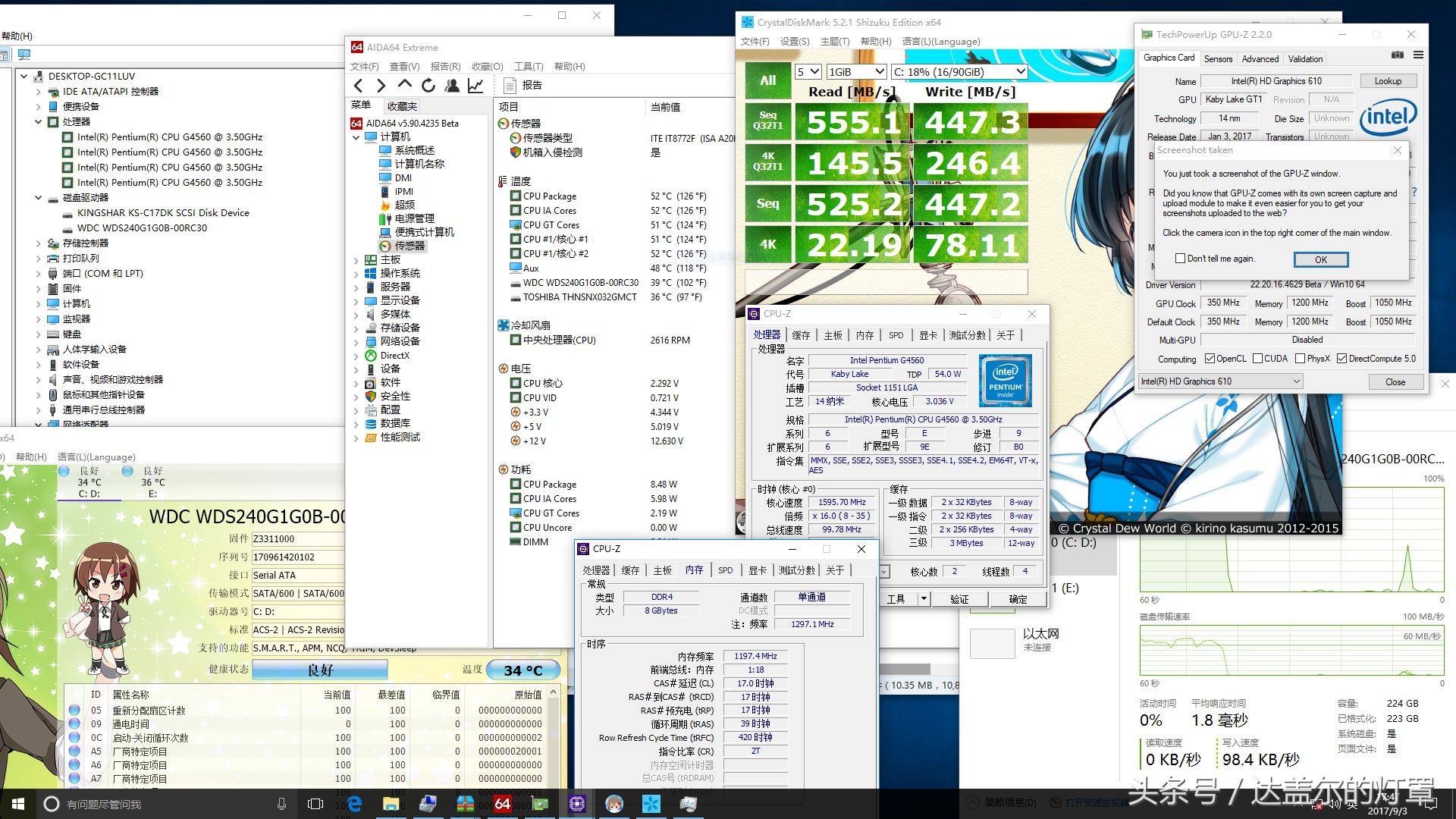
Task: Check "Don't tell me again" checkbox
Action: [x=1180, y=259]
